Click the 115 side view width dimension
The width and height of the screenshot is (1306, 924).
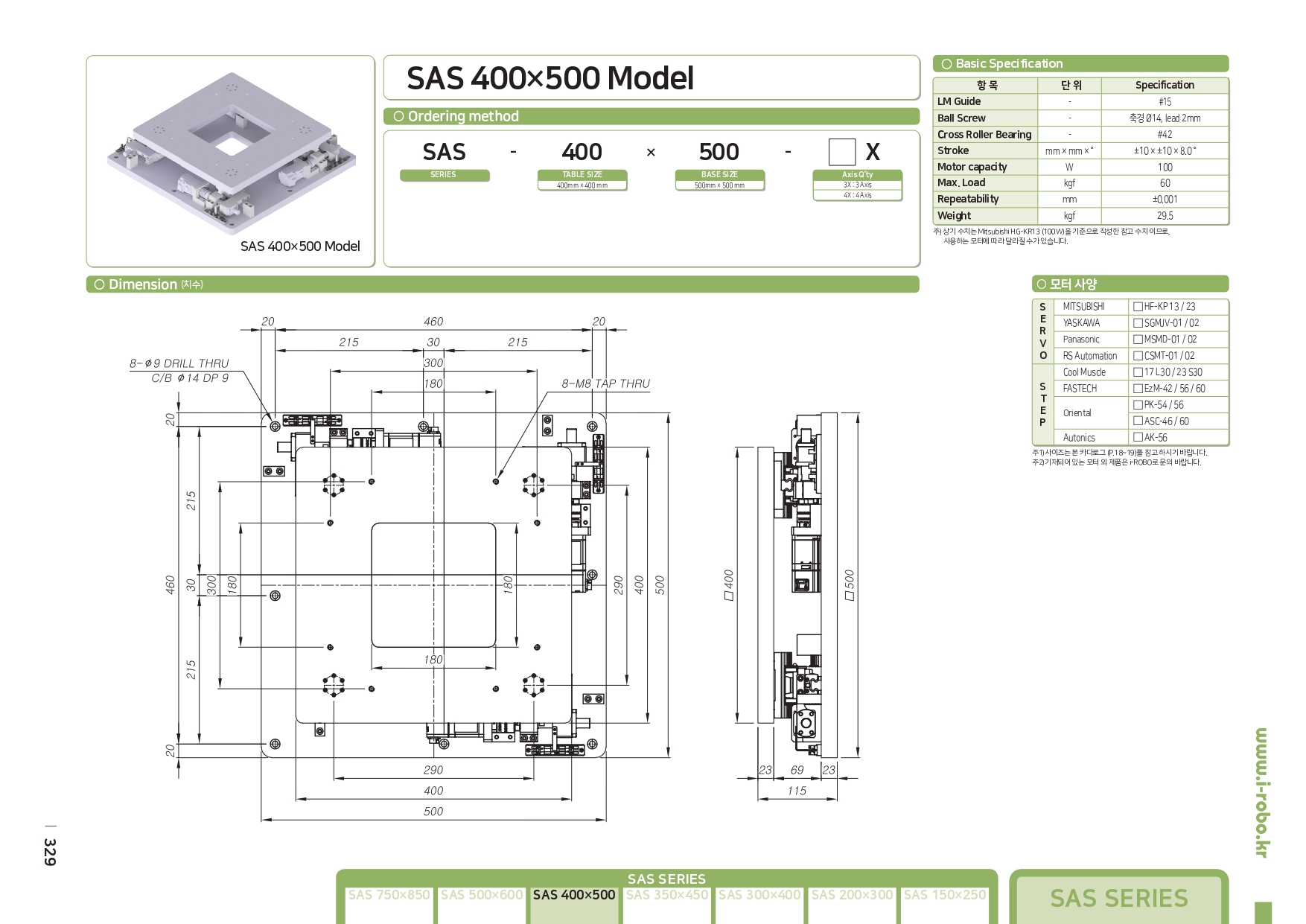[x=797, y=791]
